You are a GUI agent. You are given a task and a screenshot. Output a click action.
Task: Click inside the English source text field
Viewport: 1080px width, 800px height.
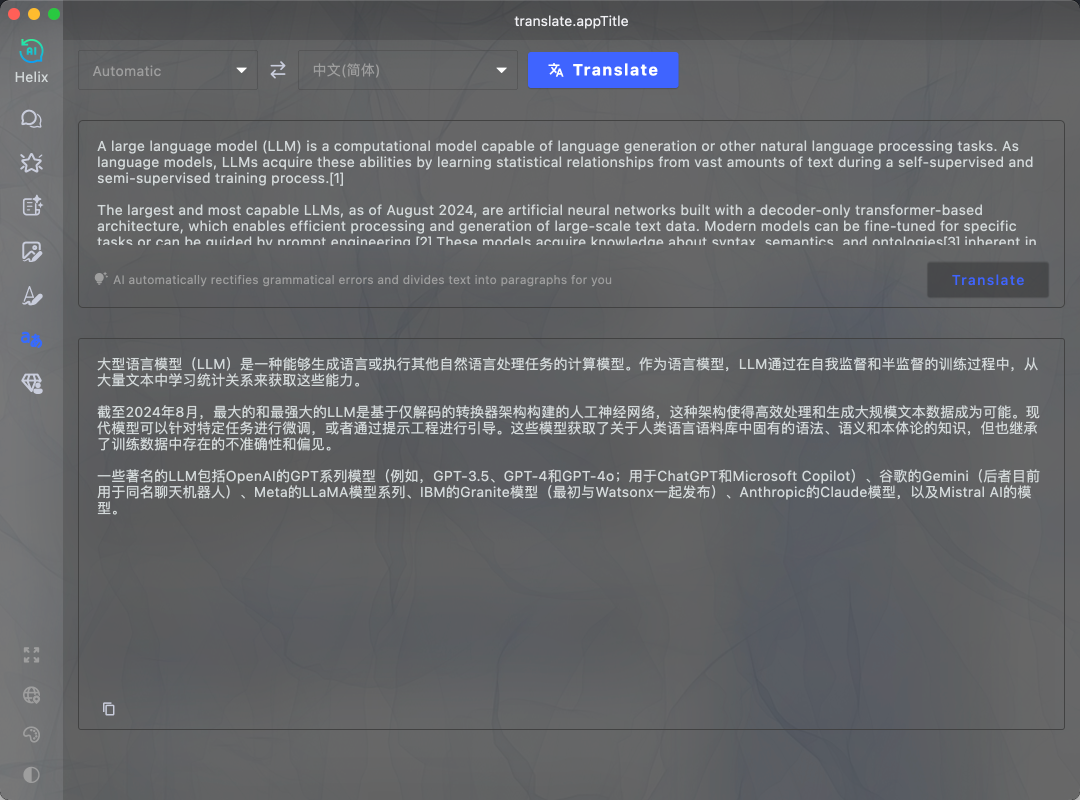tap(570, 193)
